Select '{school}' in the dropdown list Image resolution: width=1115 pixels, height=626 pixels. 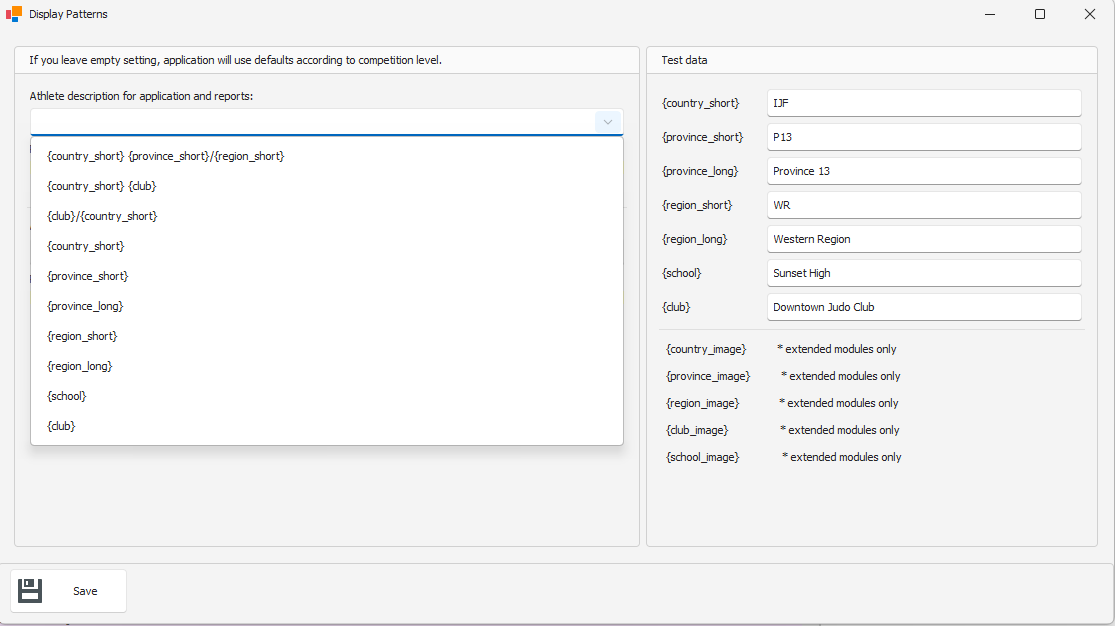67,396
